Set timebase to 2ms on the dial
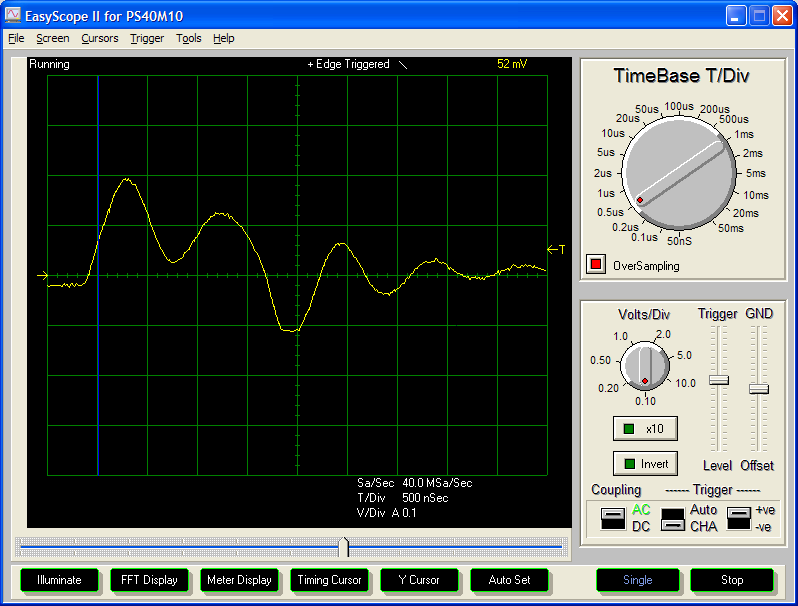 click(752, 153)
